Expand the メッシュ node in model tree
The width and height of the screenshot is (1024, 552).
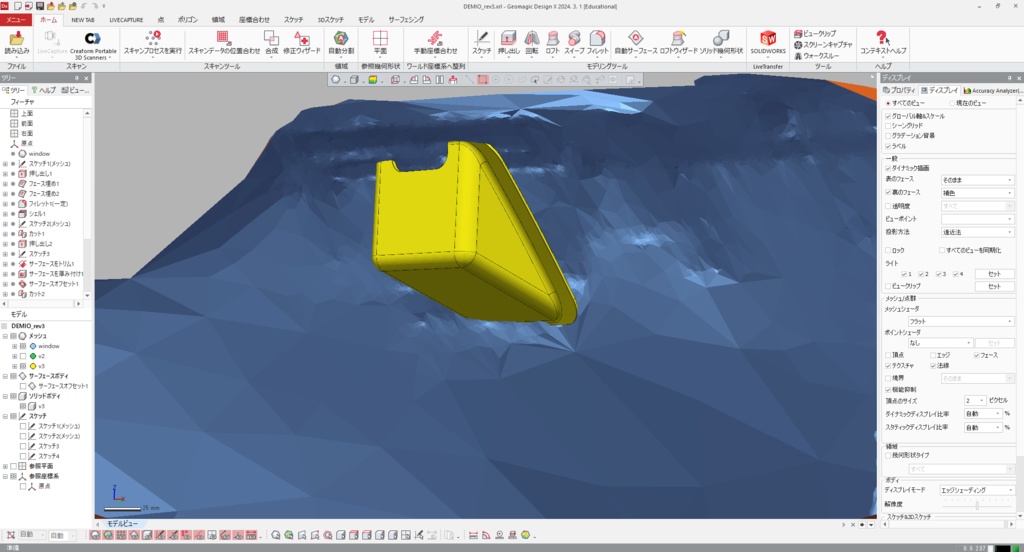coord(5,336)
